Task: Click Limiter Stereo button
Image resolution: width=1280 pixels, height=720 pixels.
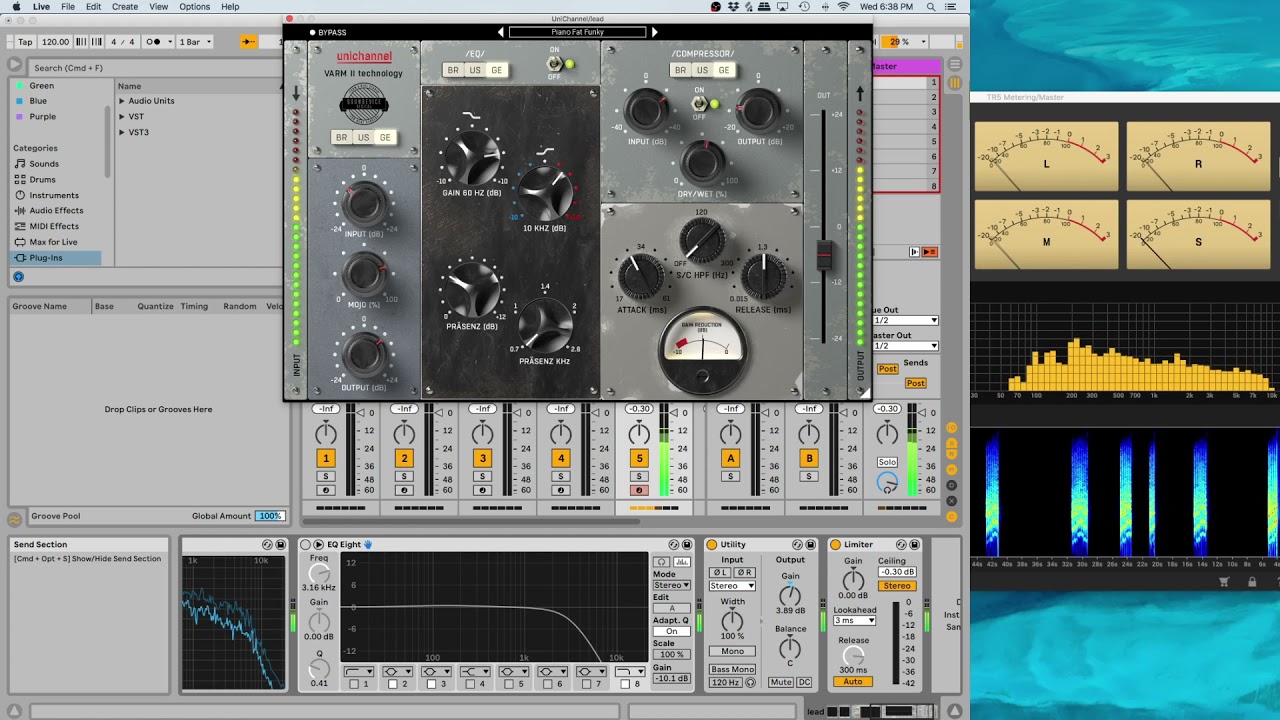Action: 897,586
